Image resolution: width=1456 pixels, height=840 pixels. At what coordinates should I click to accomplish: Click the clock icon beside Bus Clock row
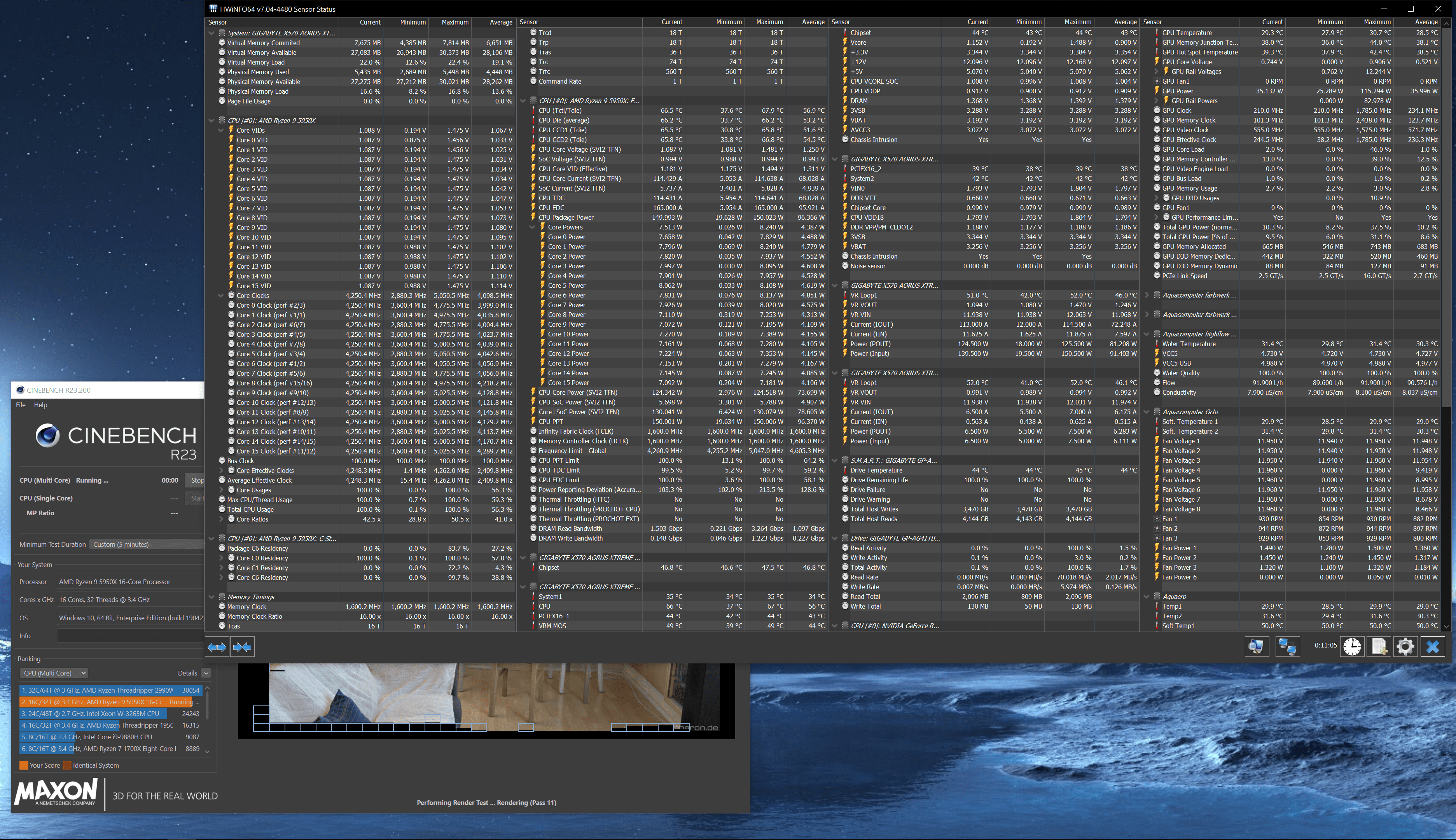(222, 460)
